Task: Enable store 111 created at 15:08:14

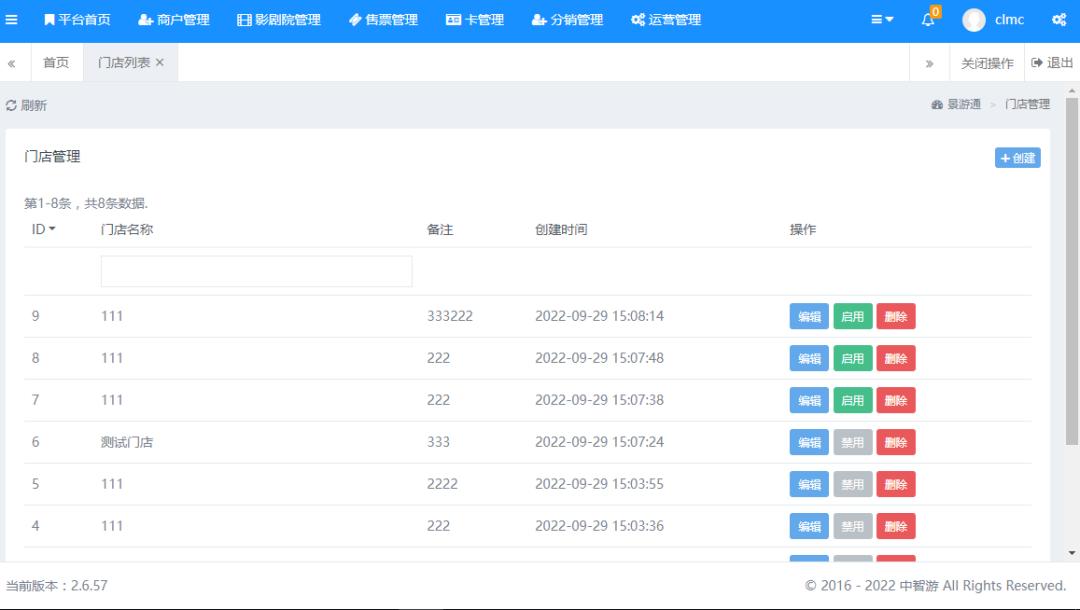Action: click(852, 316)
